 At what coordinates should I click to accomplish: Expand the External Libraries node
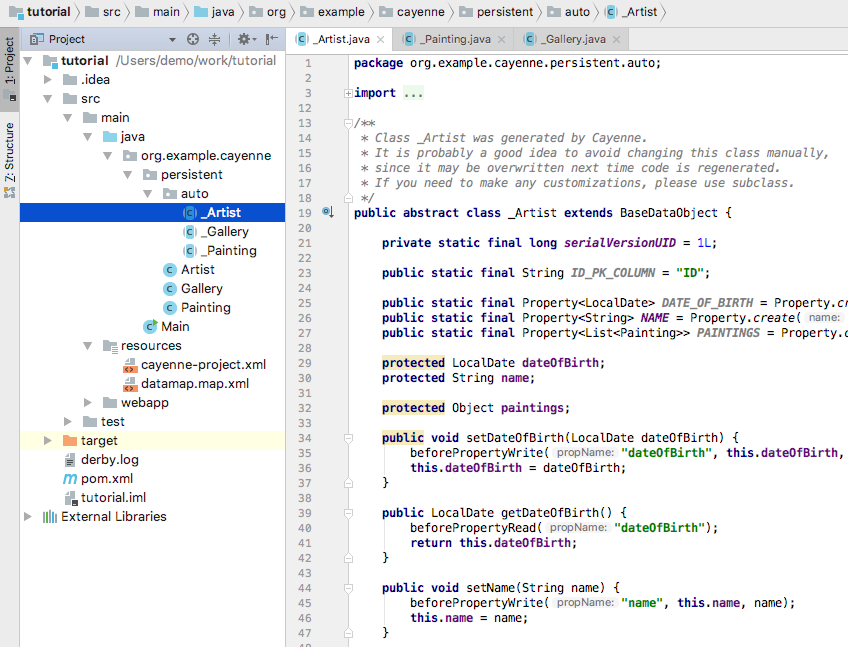coord(27,517)
